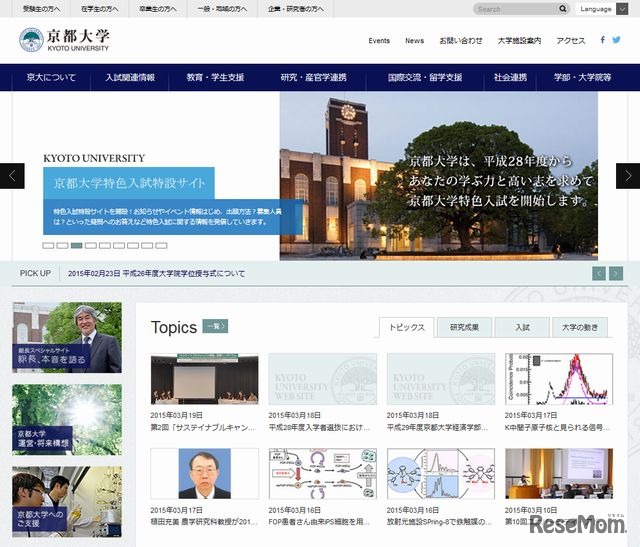Click the search magnifier icon

562,9
